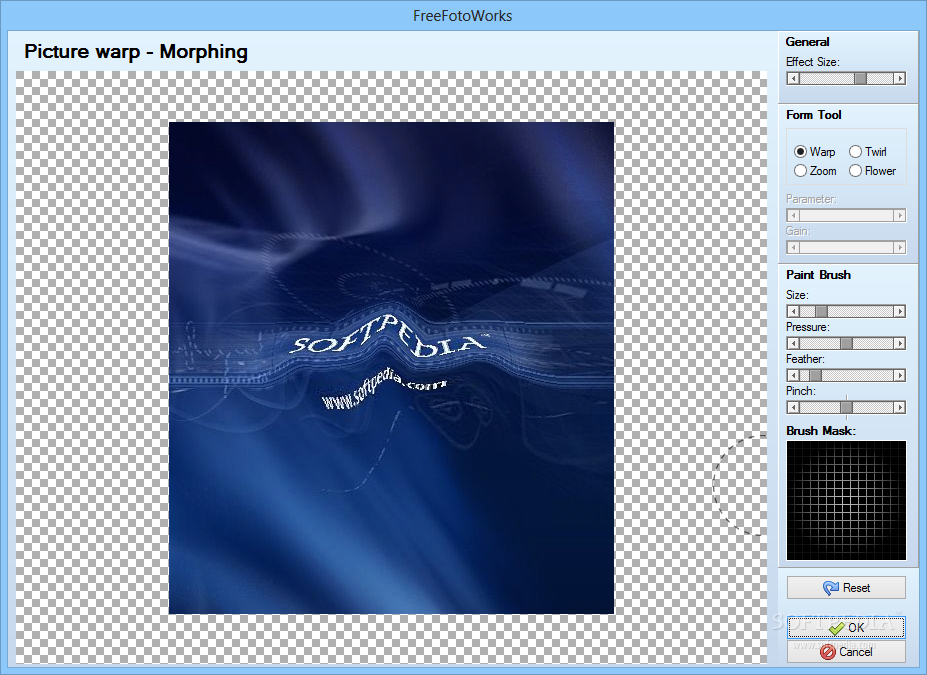Select the Twirl form tool
This screenshot has height=675, width=927.
(x=868, y=152)
